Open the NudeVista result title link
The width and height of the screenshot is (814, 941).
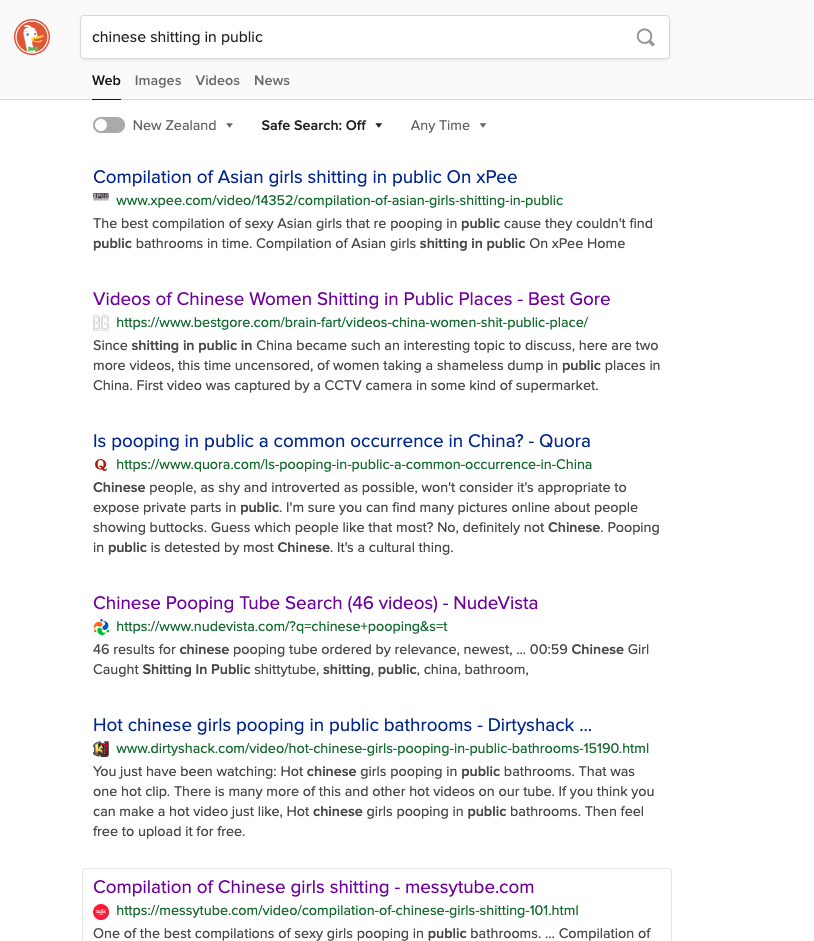coord(315,603)
